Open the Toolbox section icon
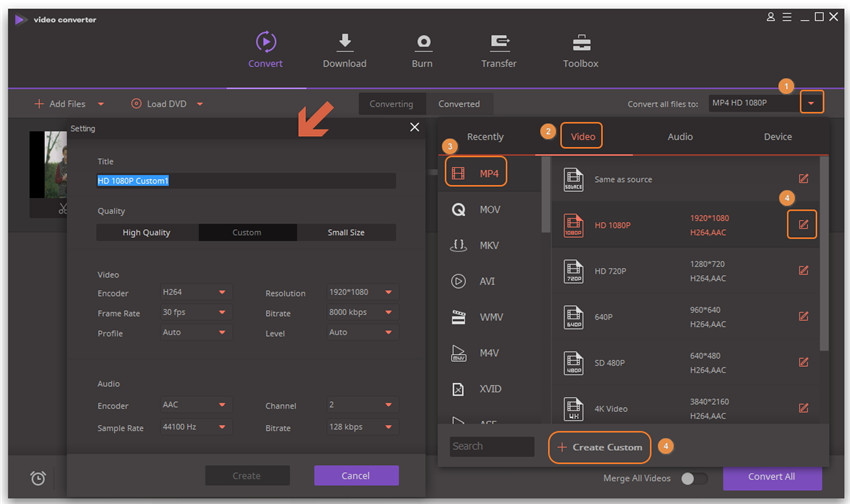Image resolution: width=850 pixels, height=504 pixels. point(581,42)
